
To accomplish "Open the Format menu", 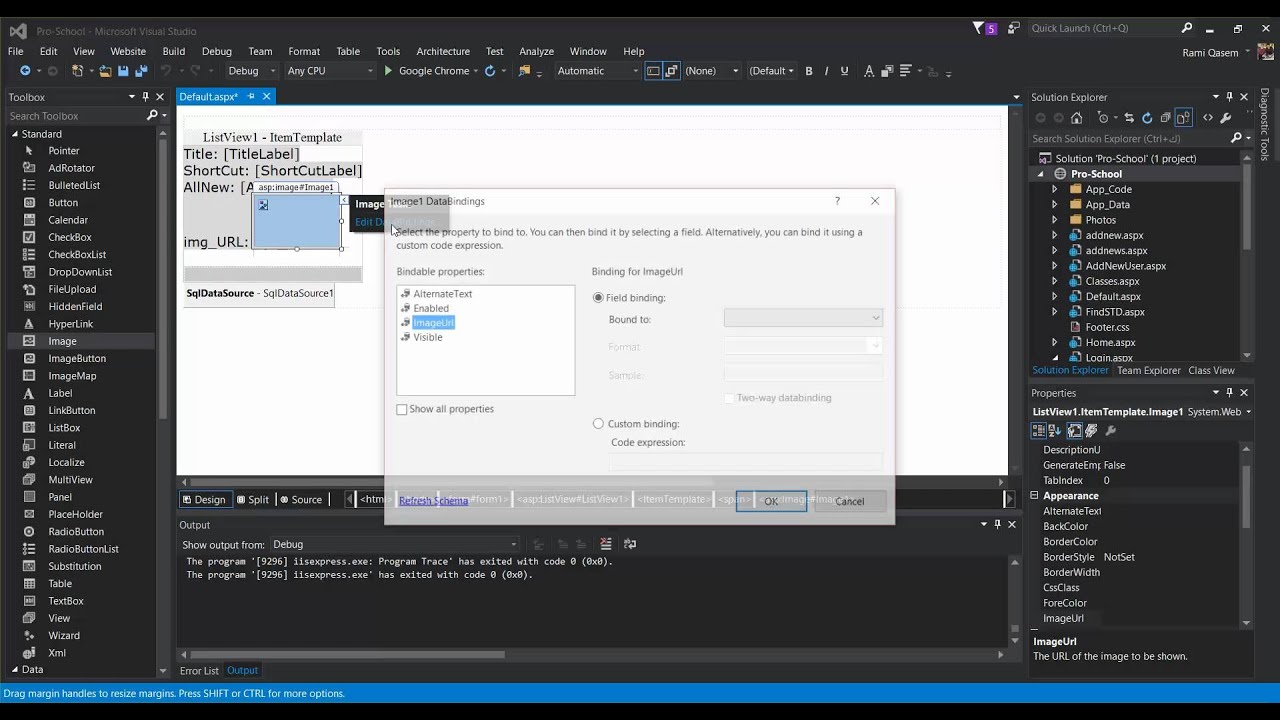I will tap(304, 51).
